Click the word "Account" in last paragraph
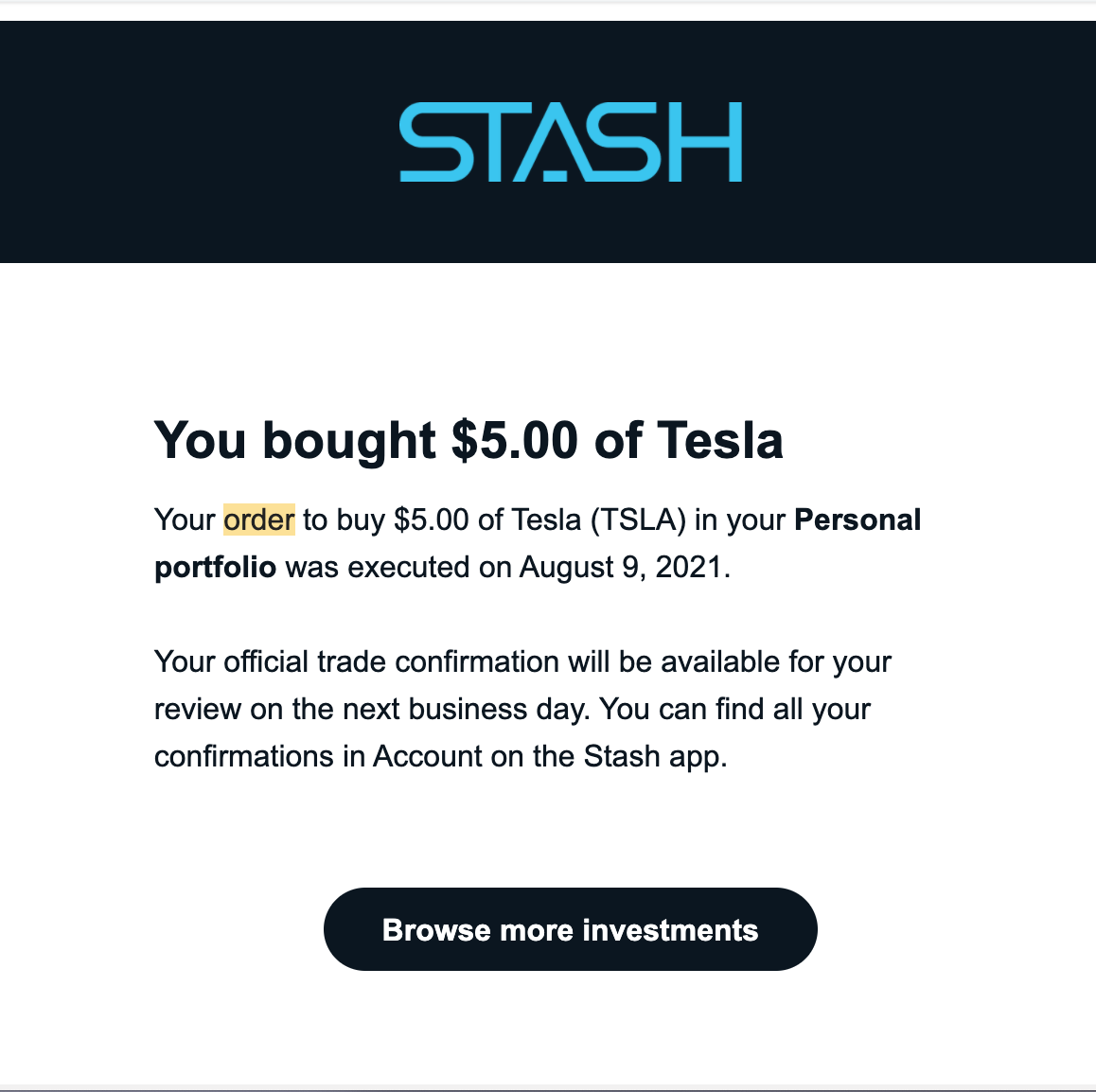Image resolution: width=1096 pixels, height=1092 pixels. click(x=428, y=756)
